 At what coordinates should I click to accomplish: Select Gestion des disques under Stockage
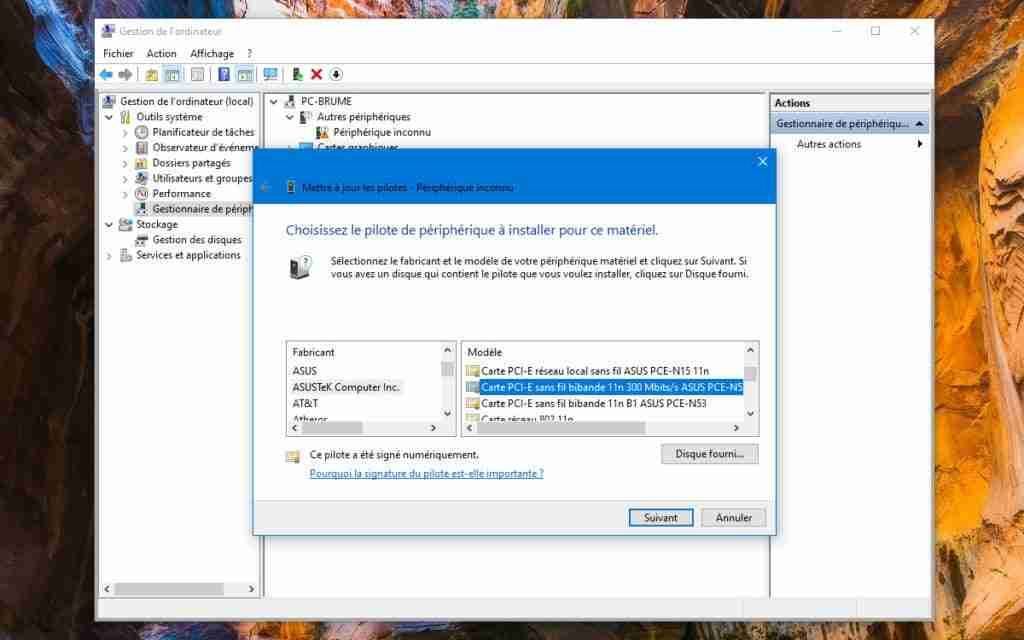pyautogui.click(x=194, y=240)
